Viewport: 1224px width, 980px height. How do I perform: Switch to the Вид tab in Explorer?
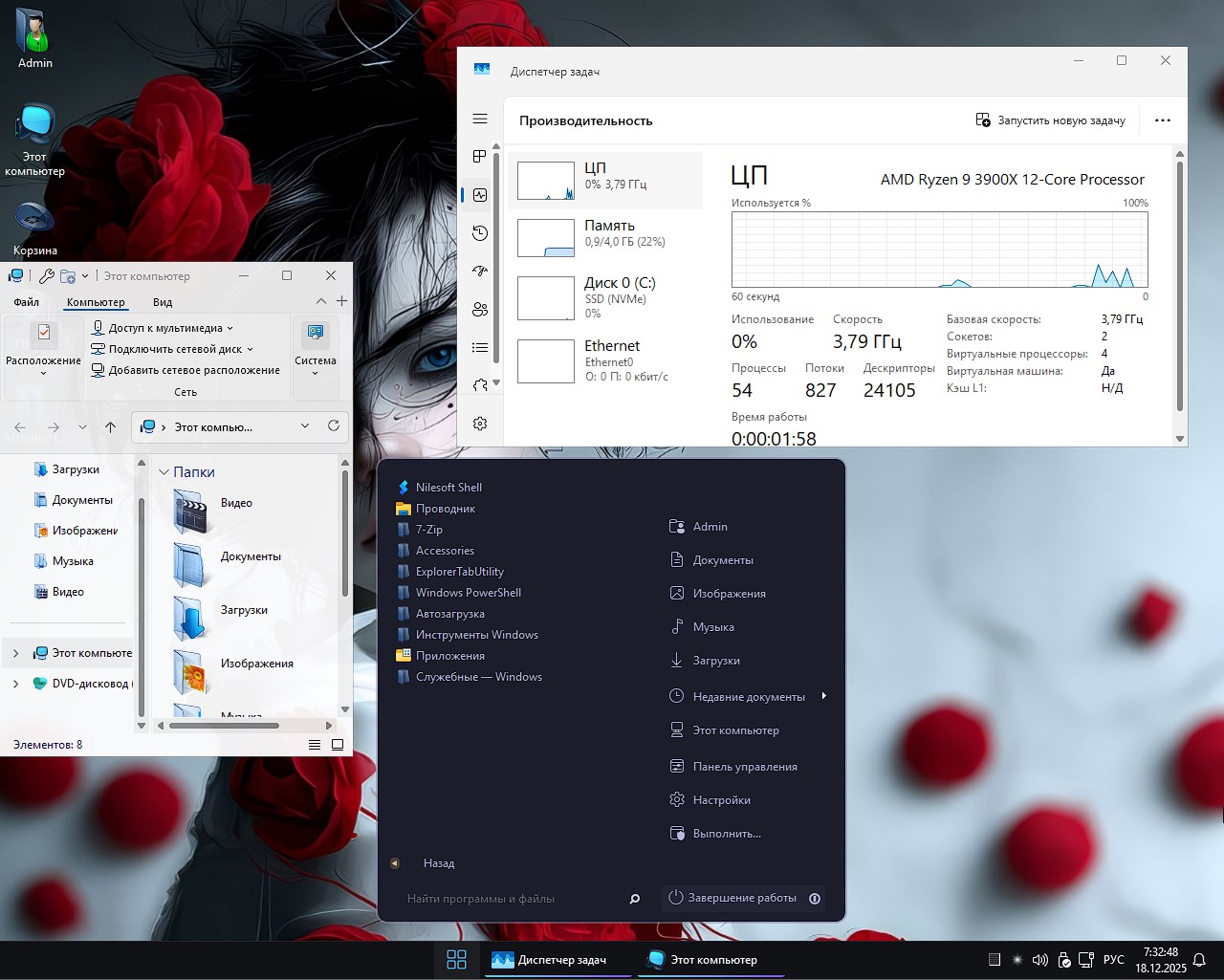tap(162, 301)
